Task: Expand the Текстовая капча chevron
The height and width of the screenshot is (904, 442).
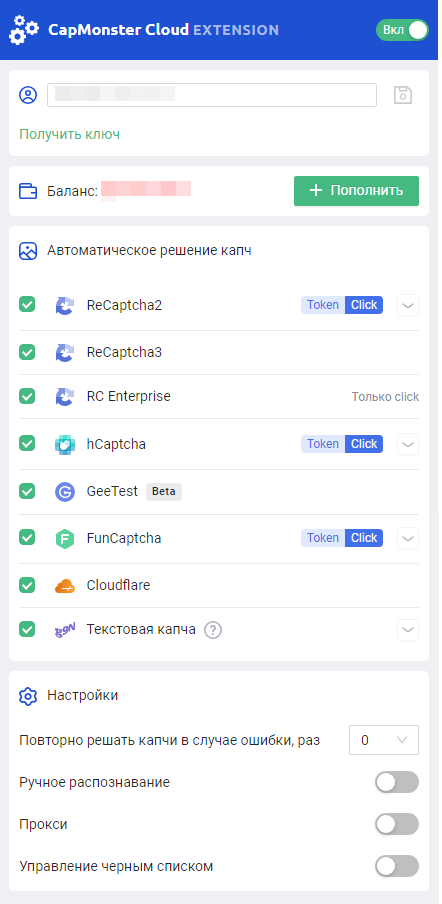Action: tap(408, 630)
